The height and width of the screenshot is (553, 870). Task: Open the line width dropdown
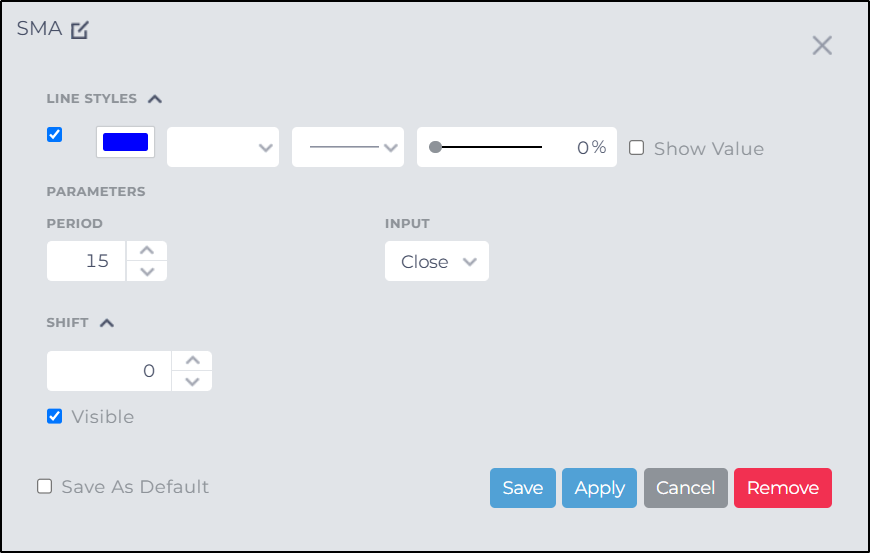pyautogui.click(x=223, y=147)
